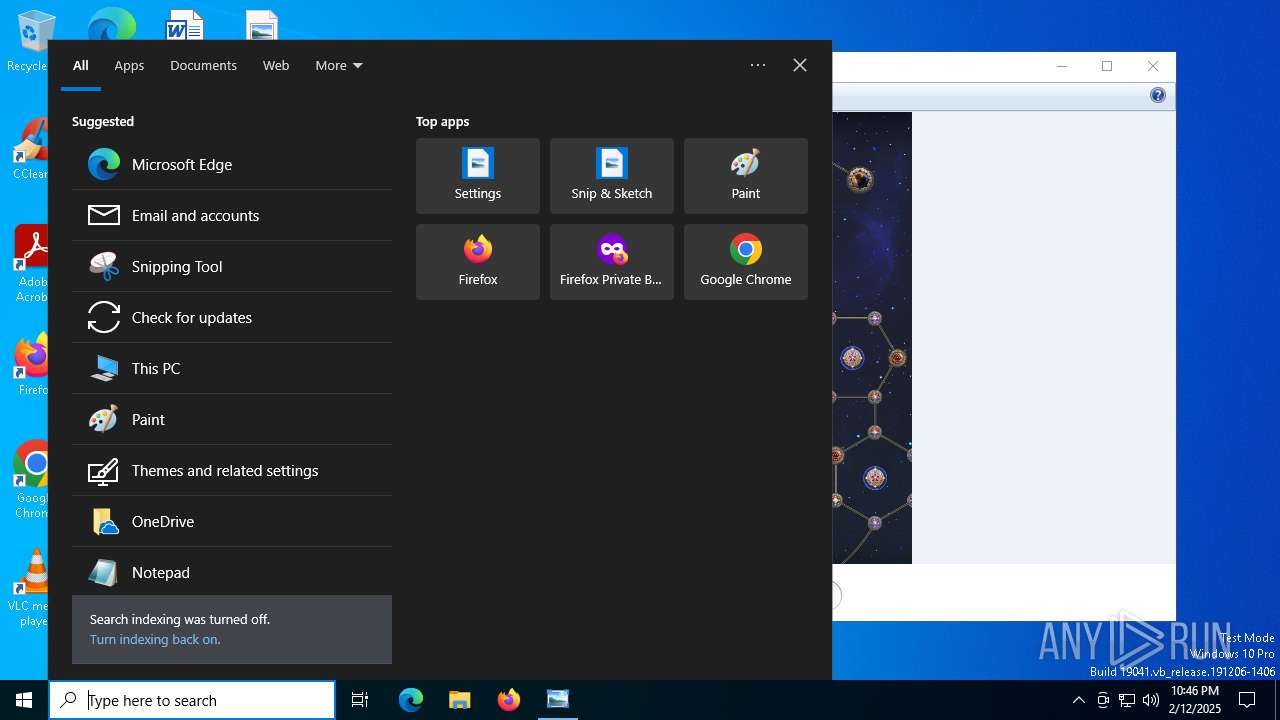Select the Word document desktop icon

click(185, 26)
